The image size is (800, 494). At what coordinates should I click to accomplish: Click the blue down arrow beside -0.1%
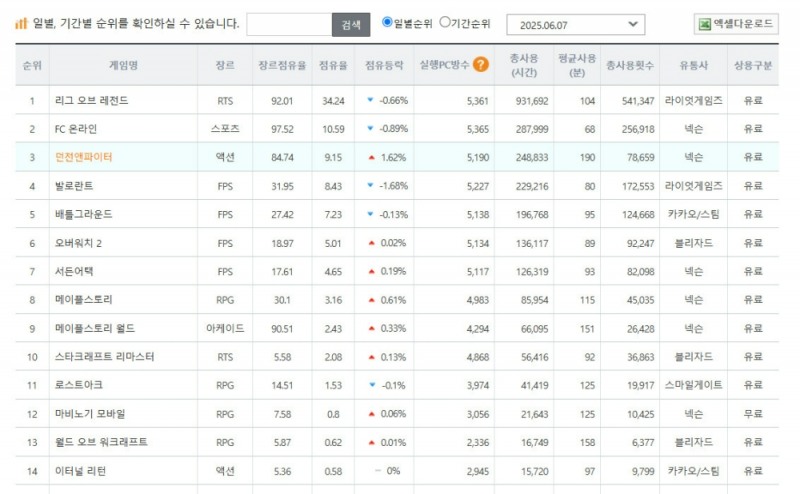point(372,385)
